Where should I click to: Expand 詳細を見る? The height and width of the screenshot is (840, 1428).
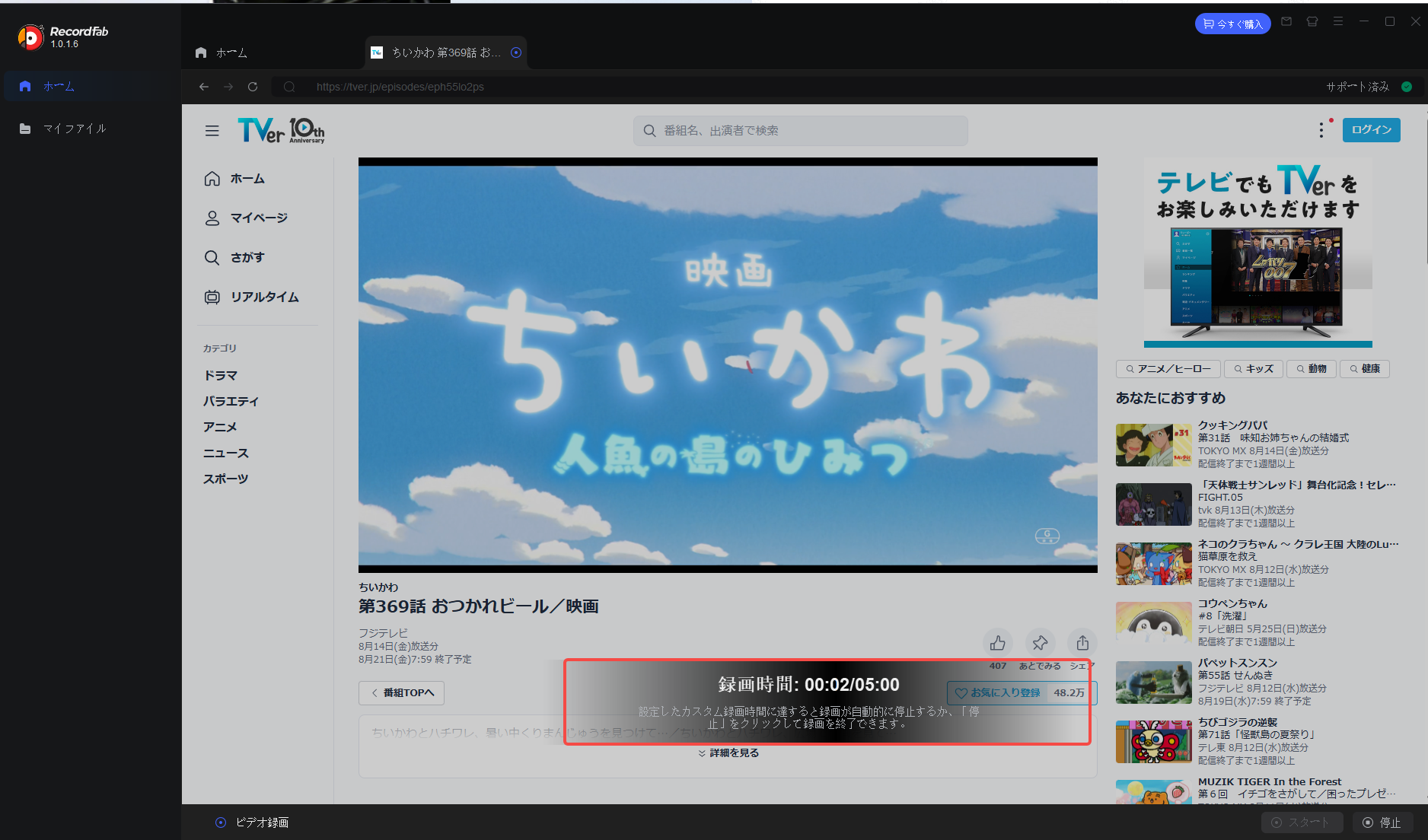point(728,753)
